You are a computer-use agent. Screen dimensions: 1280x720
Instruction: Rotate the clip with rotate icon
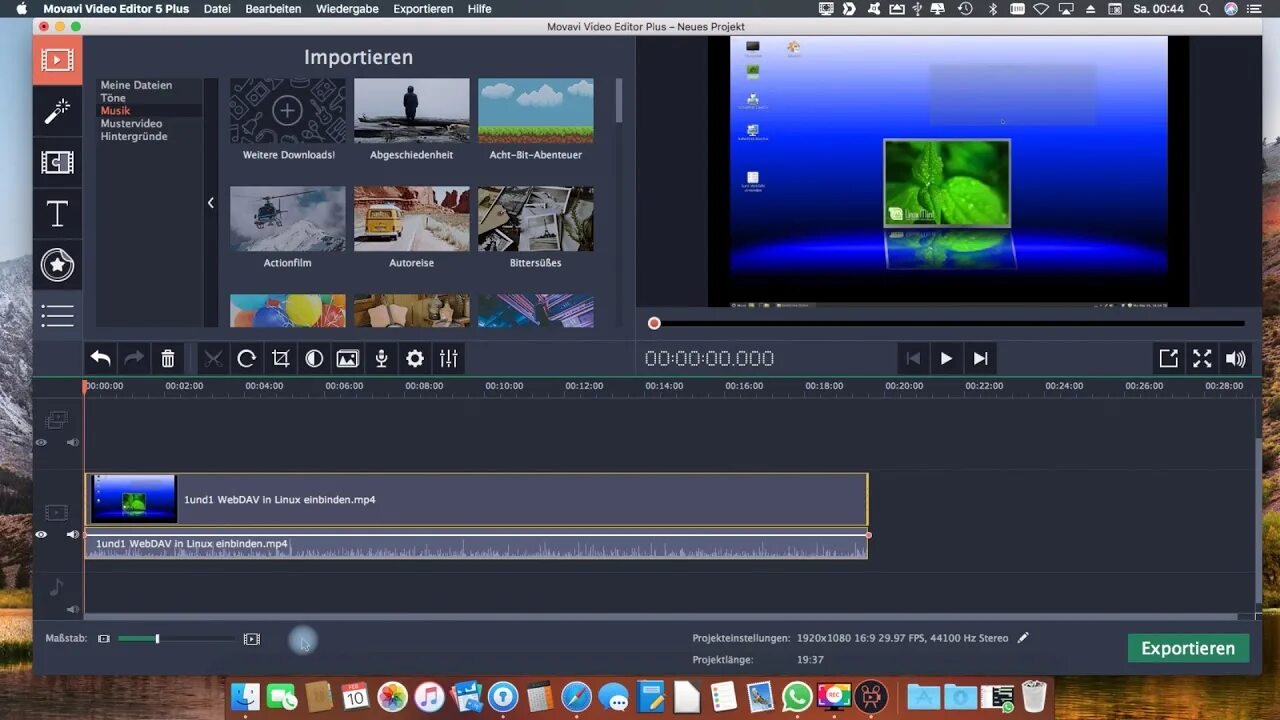point(246,358)
